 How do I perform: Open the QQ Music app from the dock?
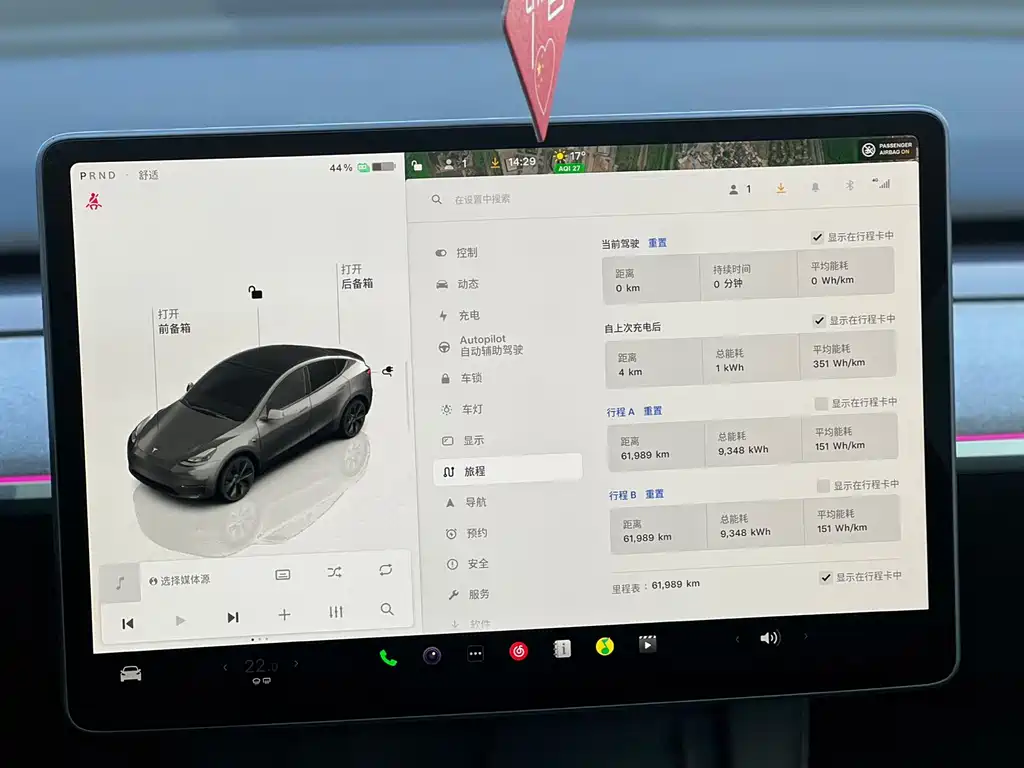tap(605, 644)
